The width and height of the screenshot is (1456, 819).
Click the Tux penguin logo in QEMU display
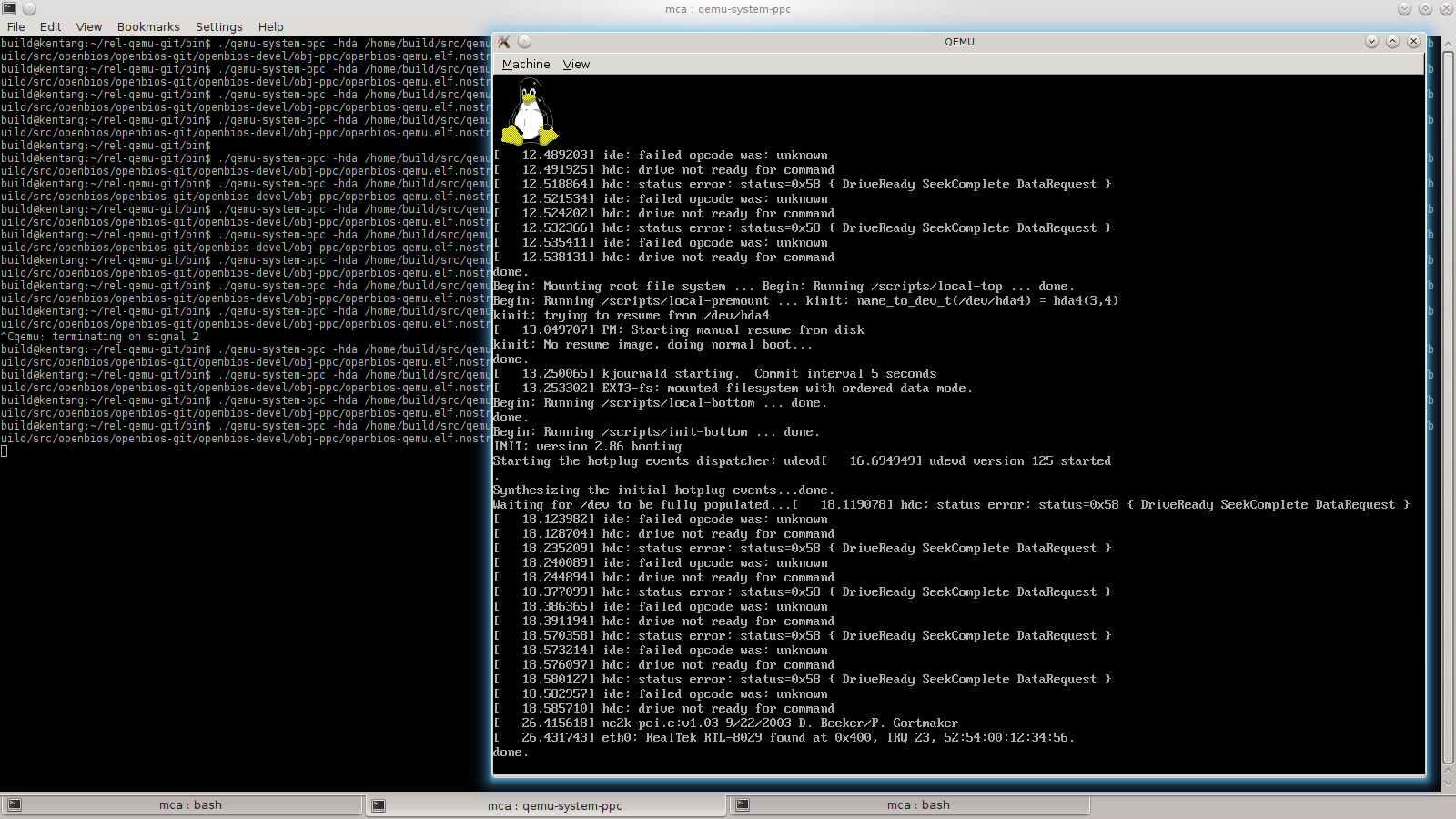(x=530, y=112)
